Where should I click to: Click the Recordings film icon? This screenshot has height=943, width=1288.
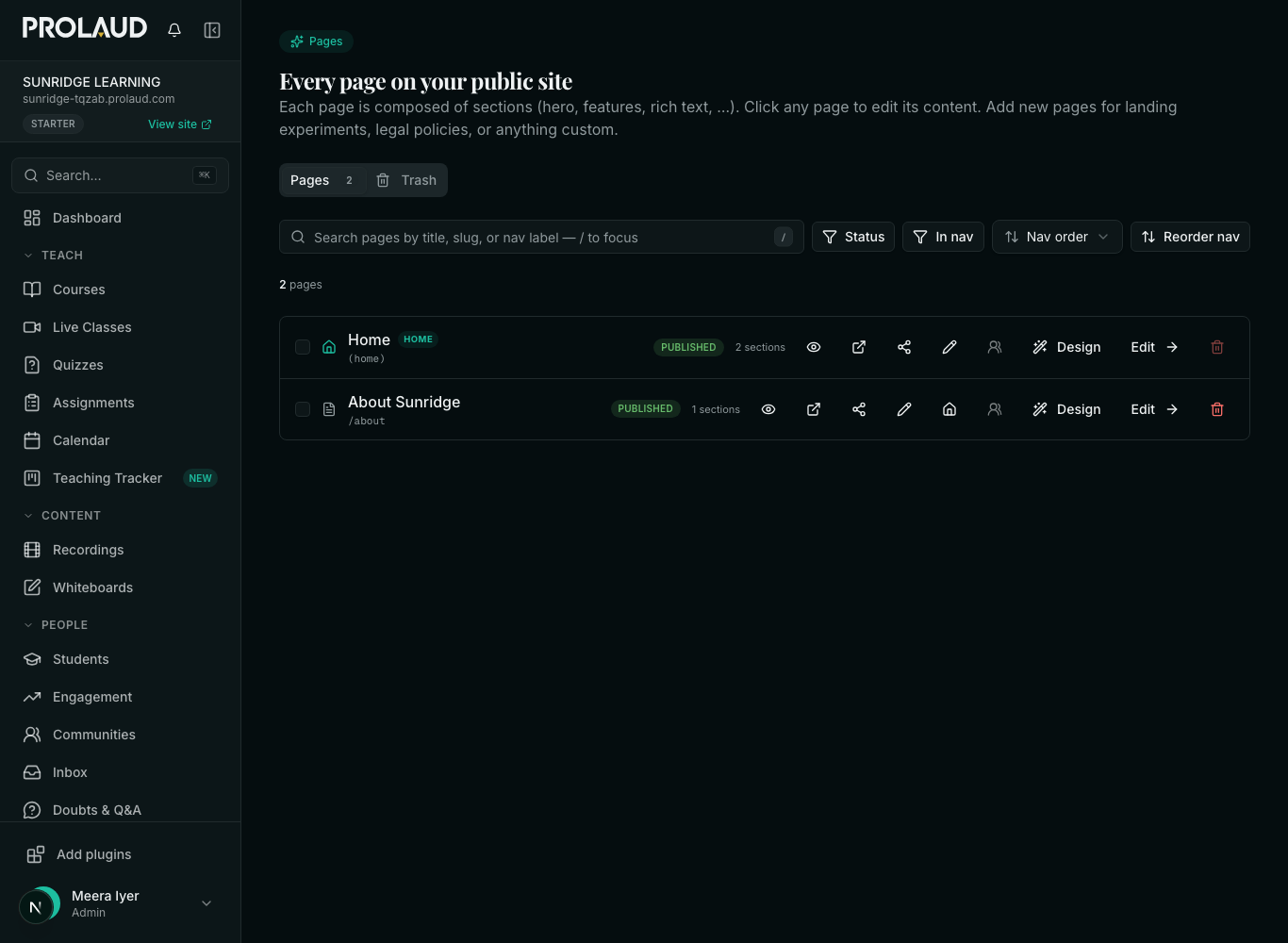(32, 550)
